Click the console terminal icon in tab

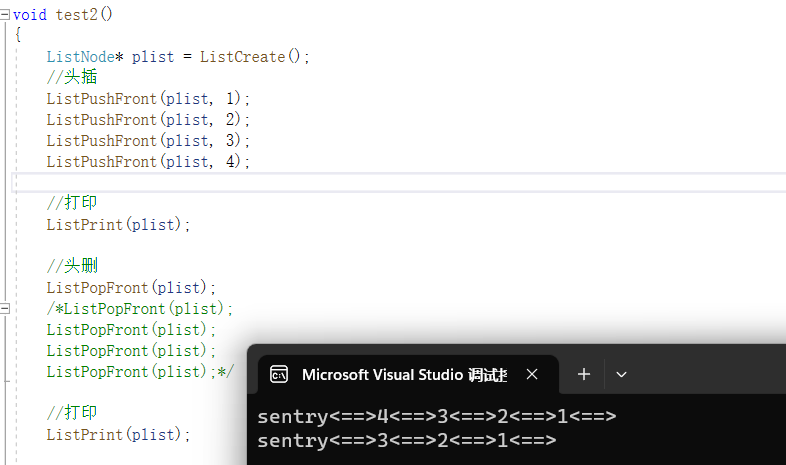click(x=279, y=374)
